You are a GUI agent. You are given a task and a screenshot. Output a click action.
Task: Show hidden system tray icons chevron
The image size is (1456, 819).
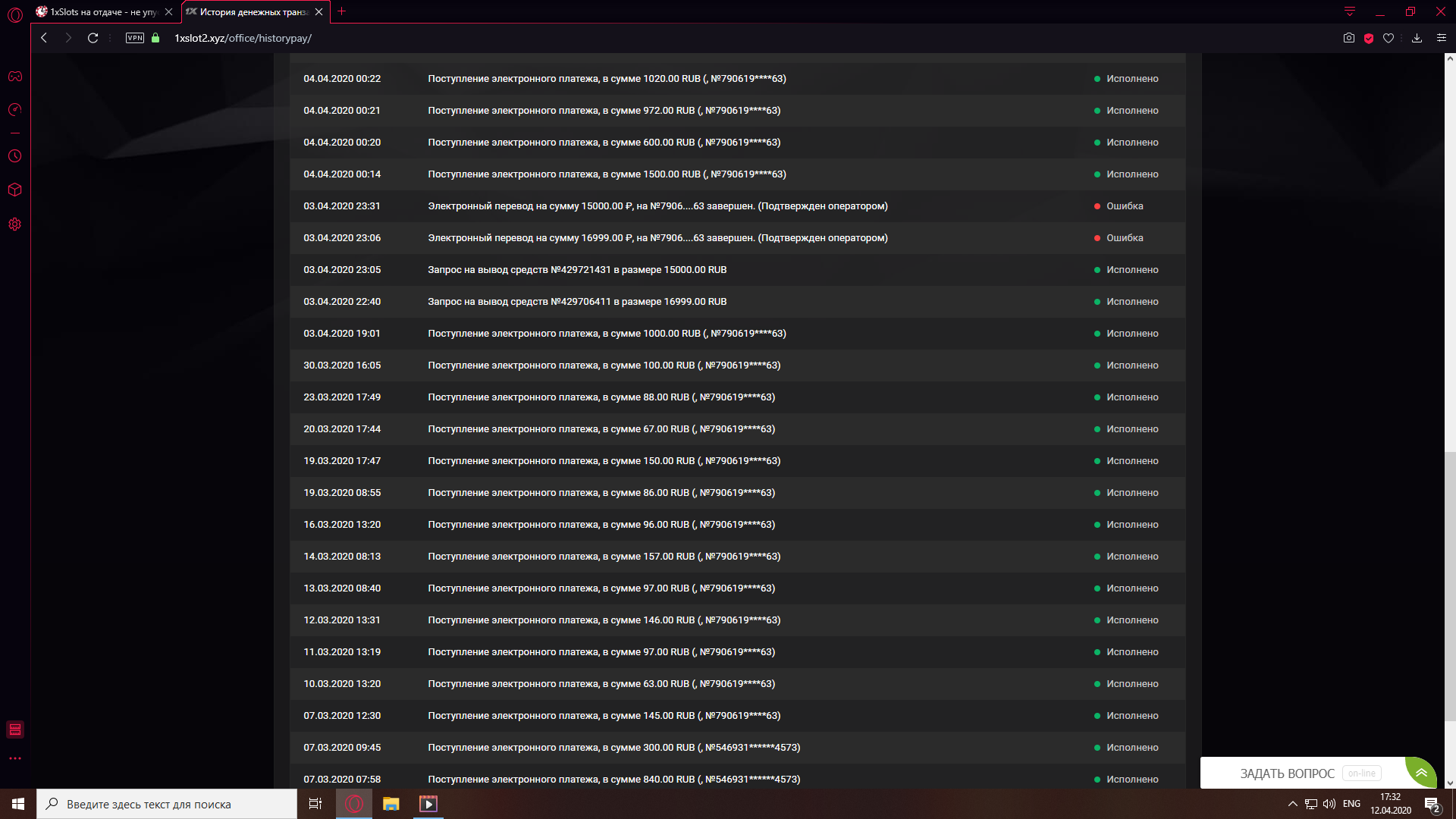1292,804
